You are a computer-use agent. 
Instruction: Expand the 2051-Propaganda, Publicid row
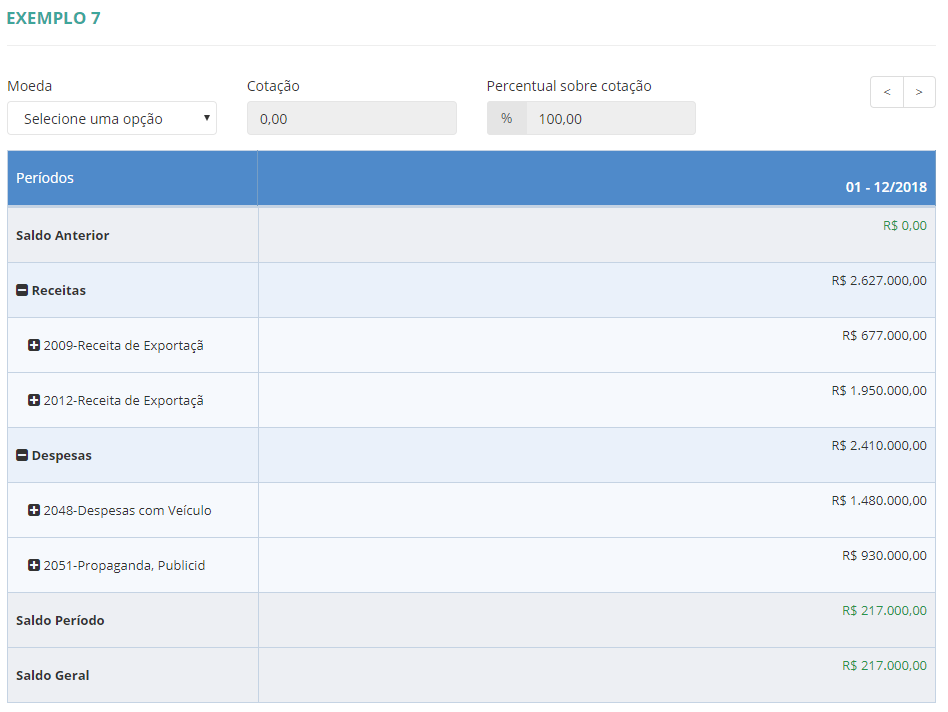coord(34,566)
